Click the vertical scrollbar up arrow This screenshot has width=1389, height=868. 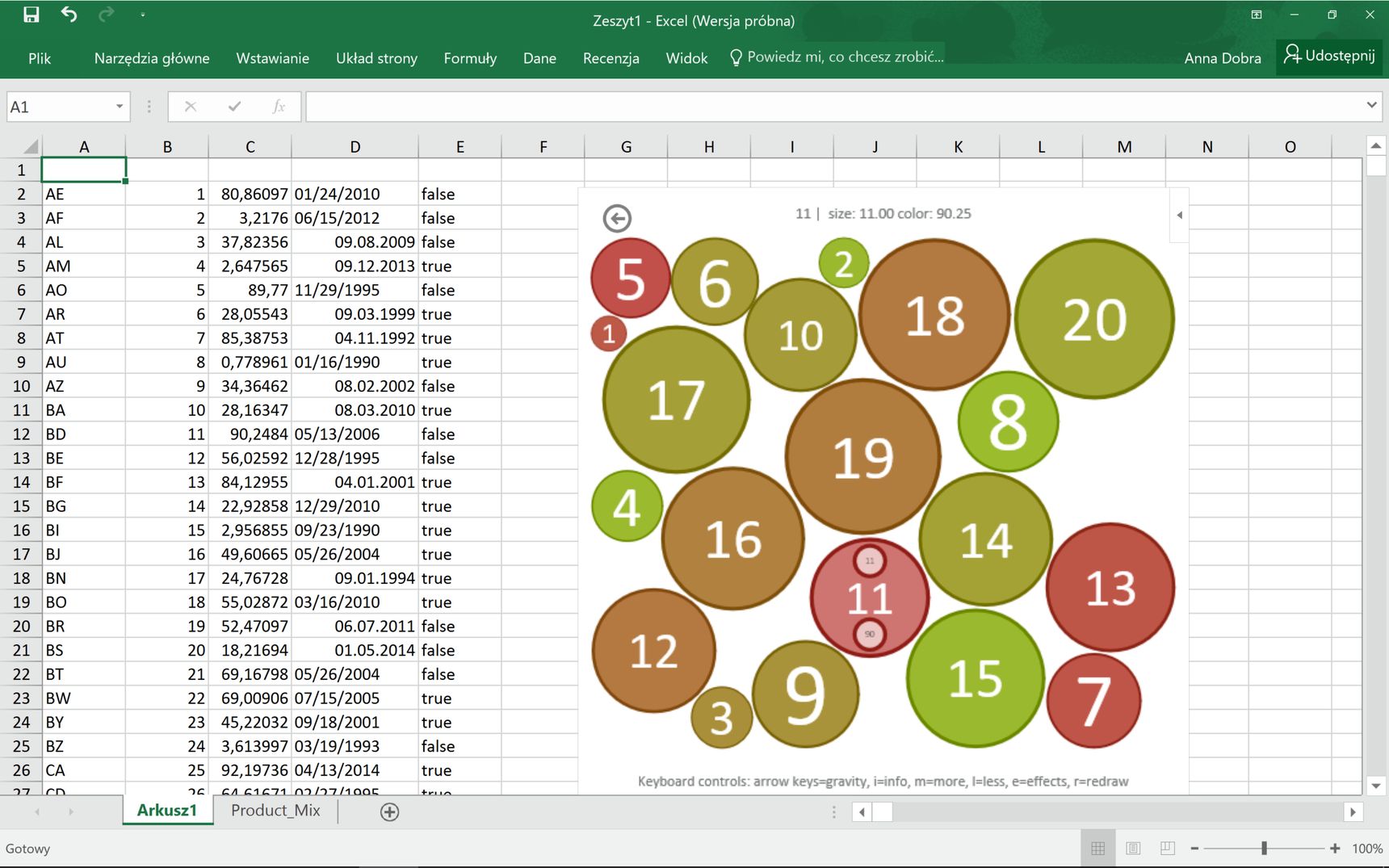pyautogui.click(x=1376, y=146)
